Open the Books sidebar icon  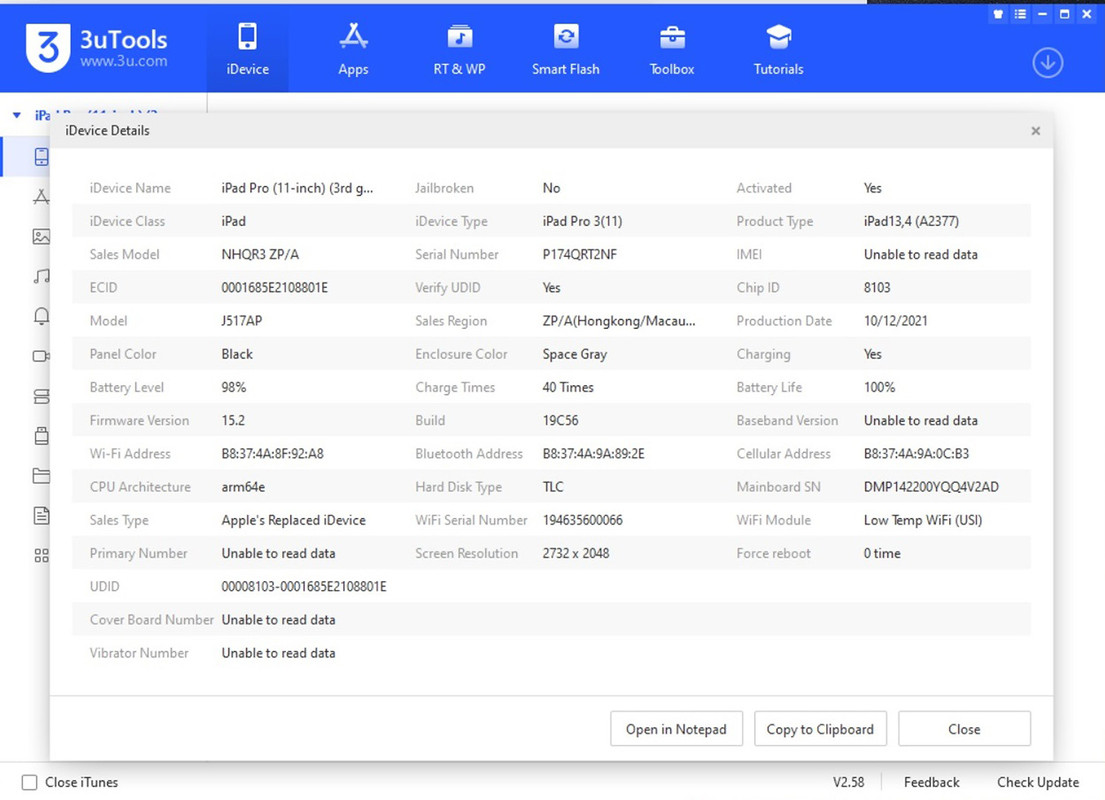(42, 396)
